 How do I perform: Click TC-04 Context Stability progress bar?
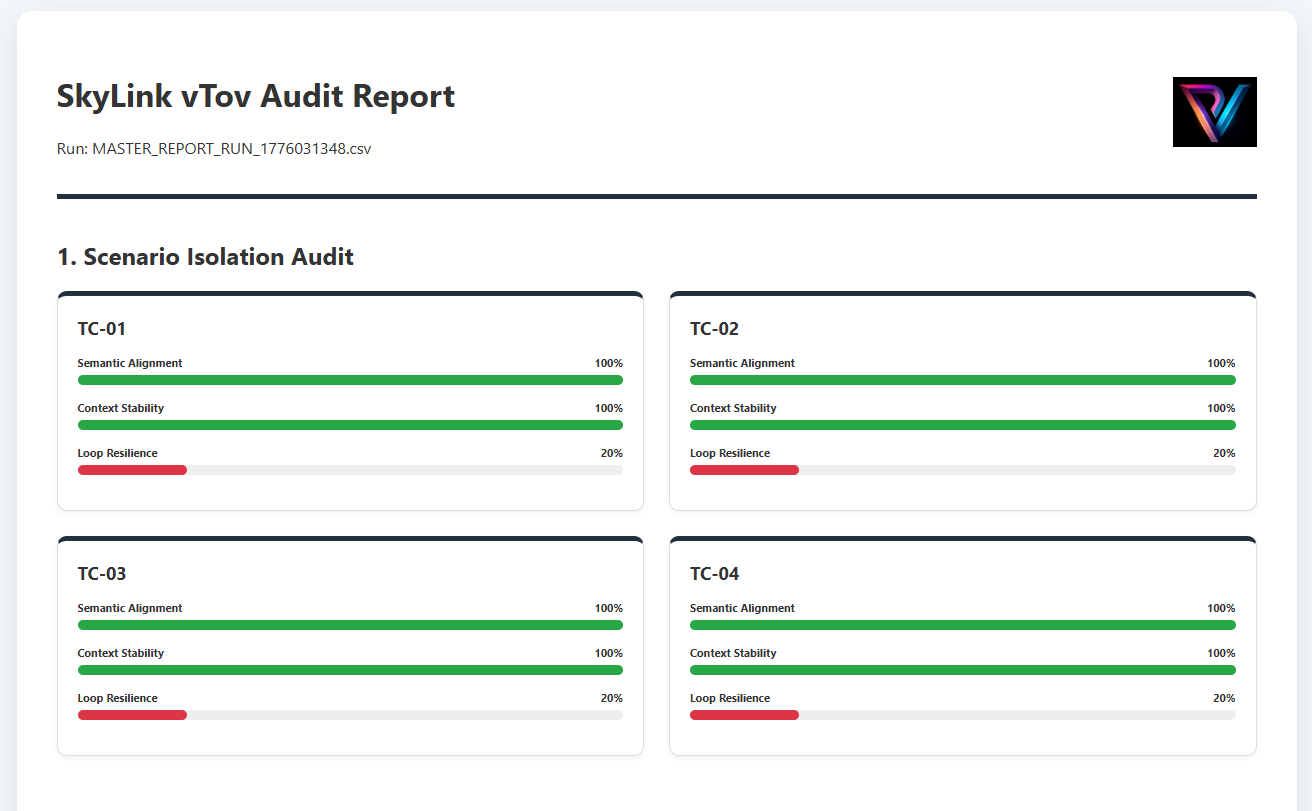click(x=963, y=670)
